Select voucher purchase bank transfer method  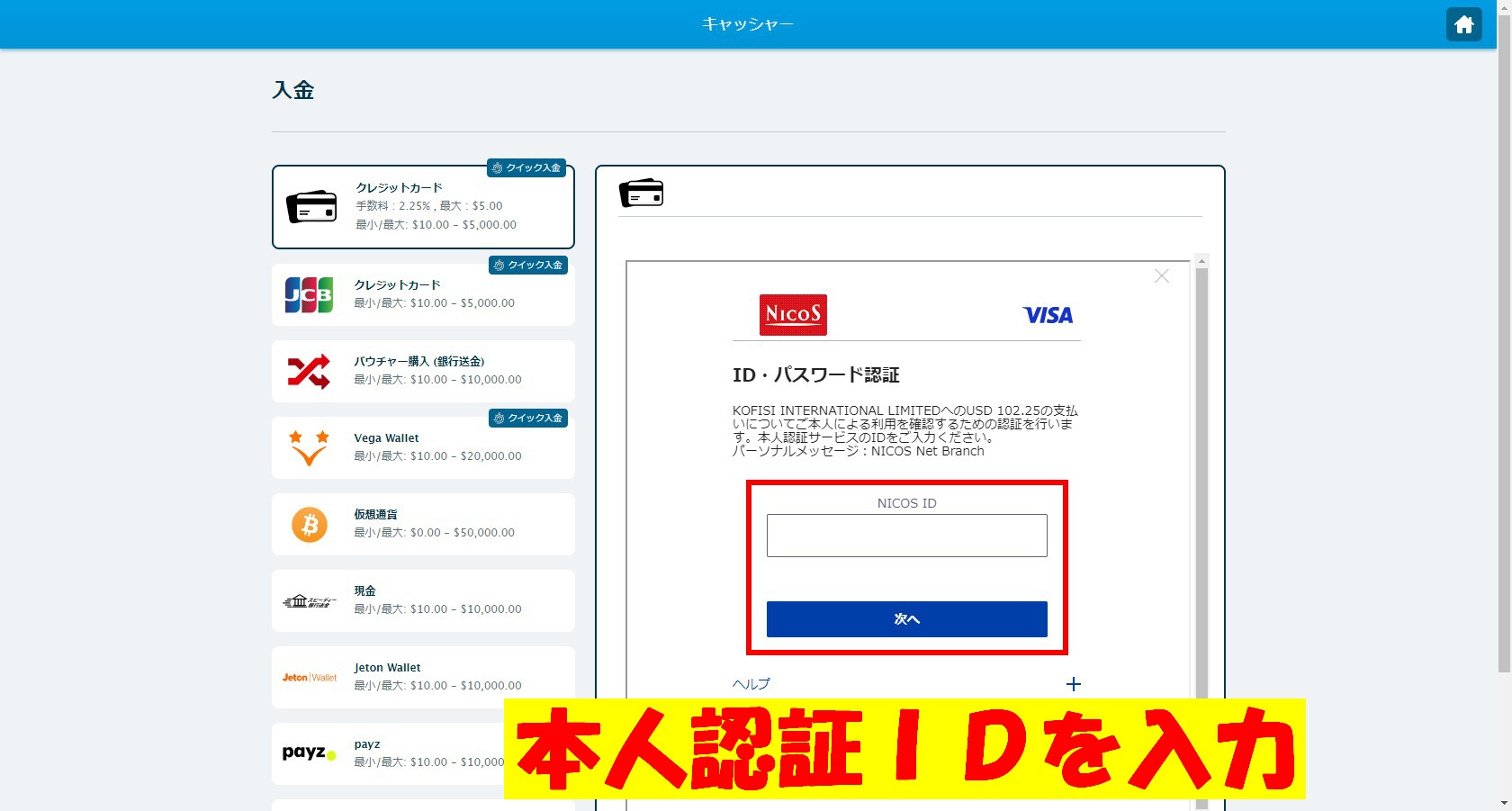pos(423,371)
